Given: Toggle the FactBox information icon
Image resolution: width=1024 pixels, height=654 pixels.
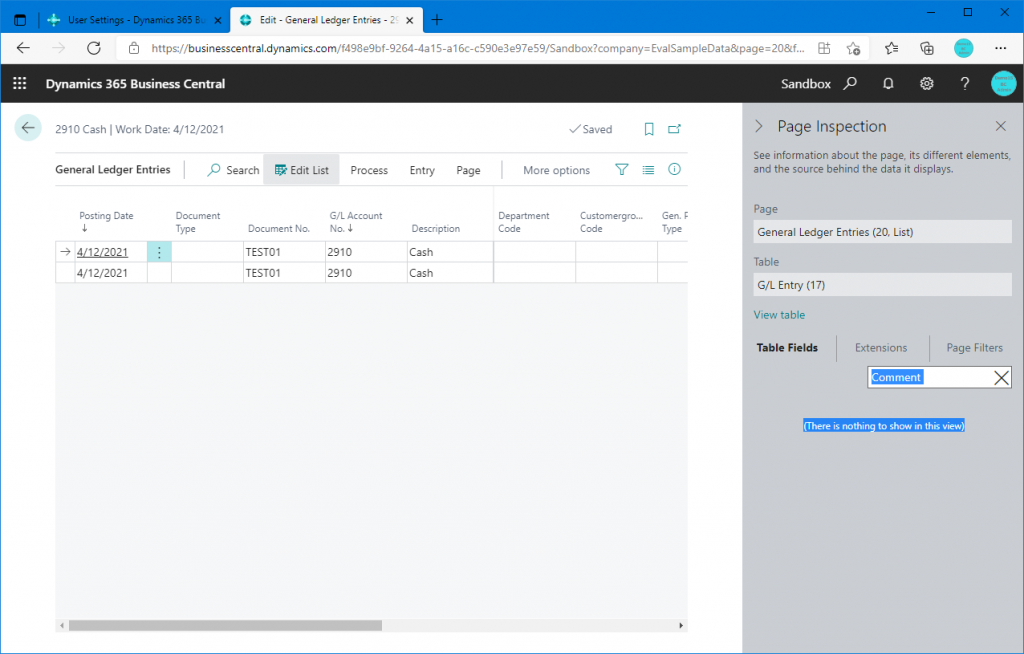Looking at the screenshot, I should click(x=675, y=170).
